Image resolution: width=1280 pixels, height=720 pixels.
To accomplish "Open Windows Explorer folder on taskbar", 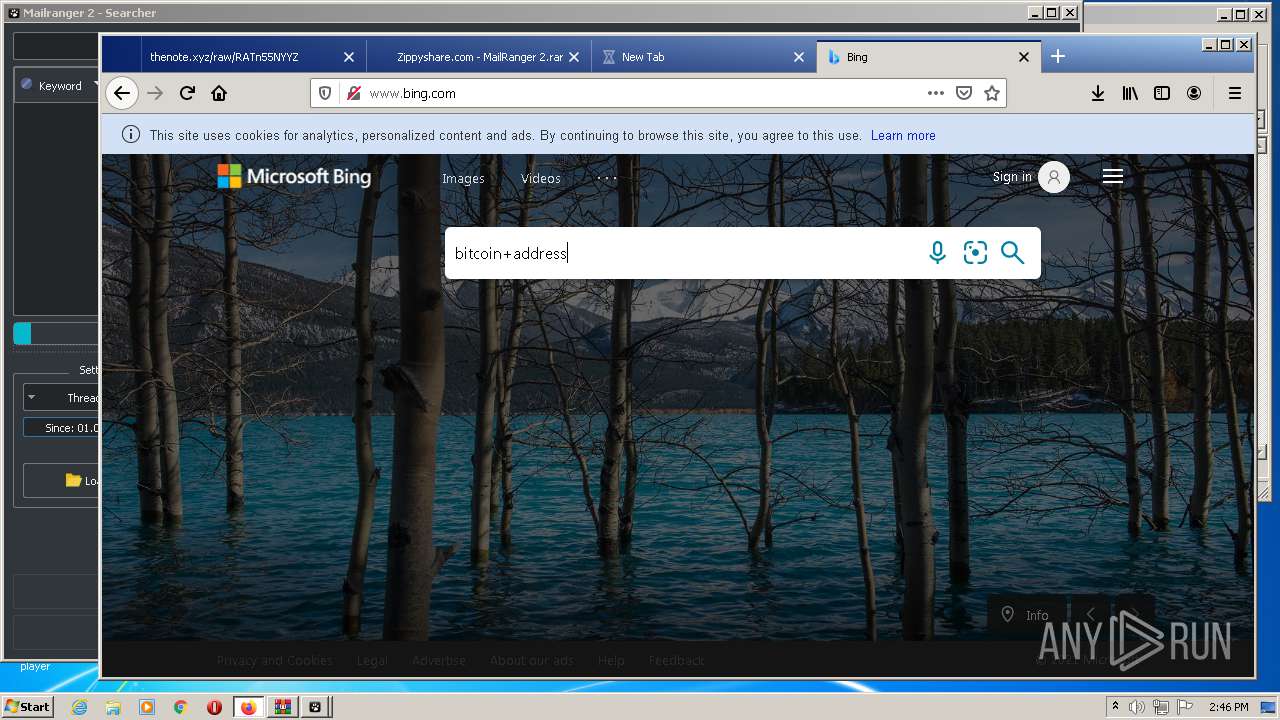I will [x=113, y=707].
